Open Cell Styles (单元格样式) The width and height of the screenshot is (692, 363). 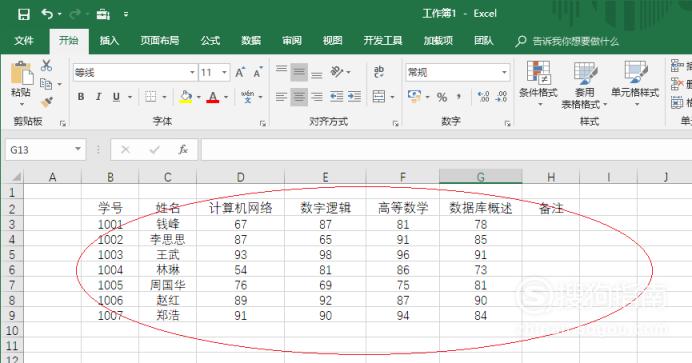(x=635, y=85)
